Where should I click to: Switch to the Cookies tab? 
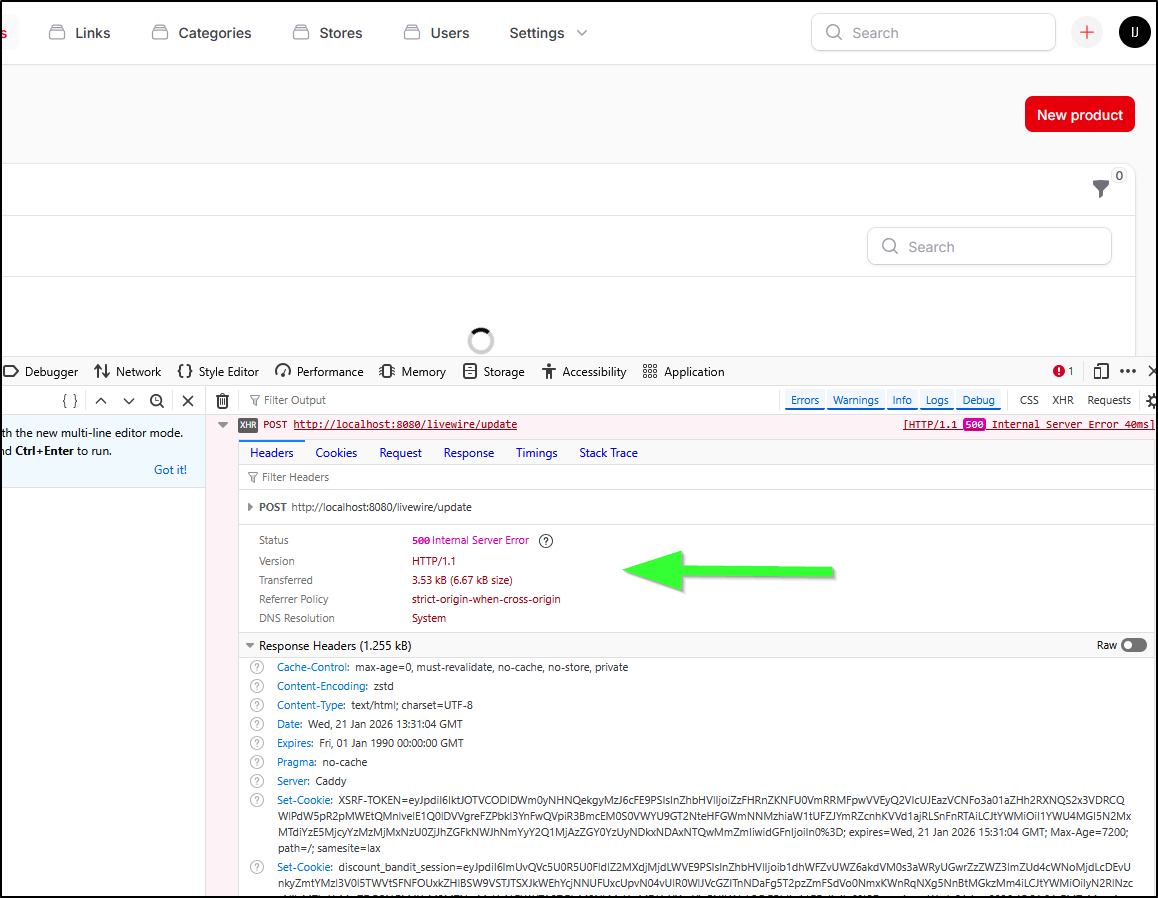(336, 453)
